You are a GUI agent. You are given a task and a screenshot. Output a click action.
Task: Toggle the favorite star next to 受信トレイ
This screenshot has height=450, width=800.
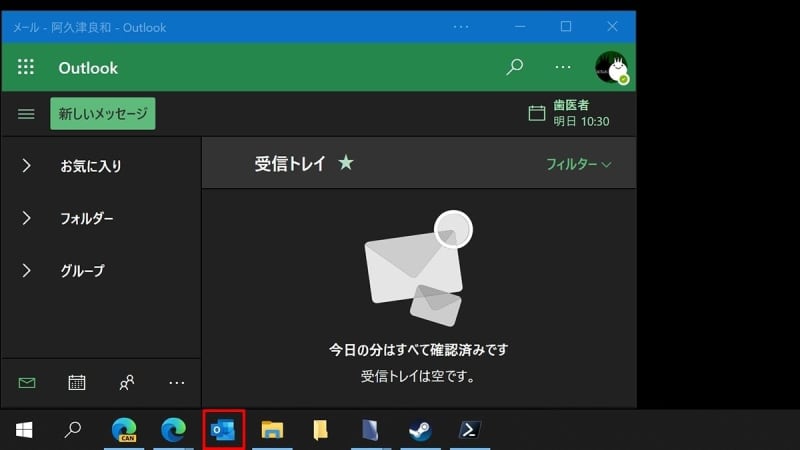(x=345, y=163)
